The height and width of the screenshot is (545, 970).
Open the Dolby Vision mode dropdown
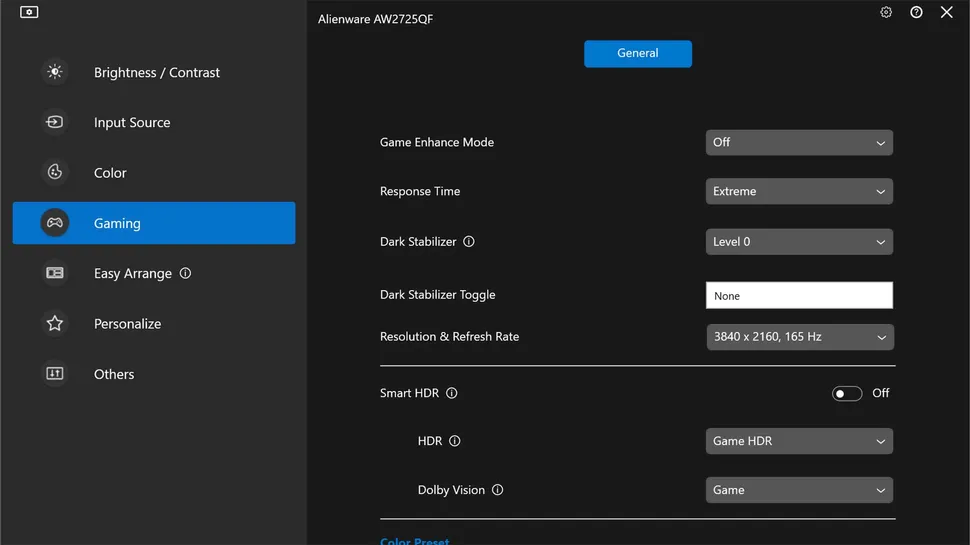point(799,490)
